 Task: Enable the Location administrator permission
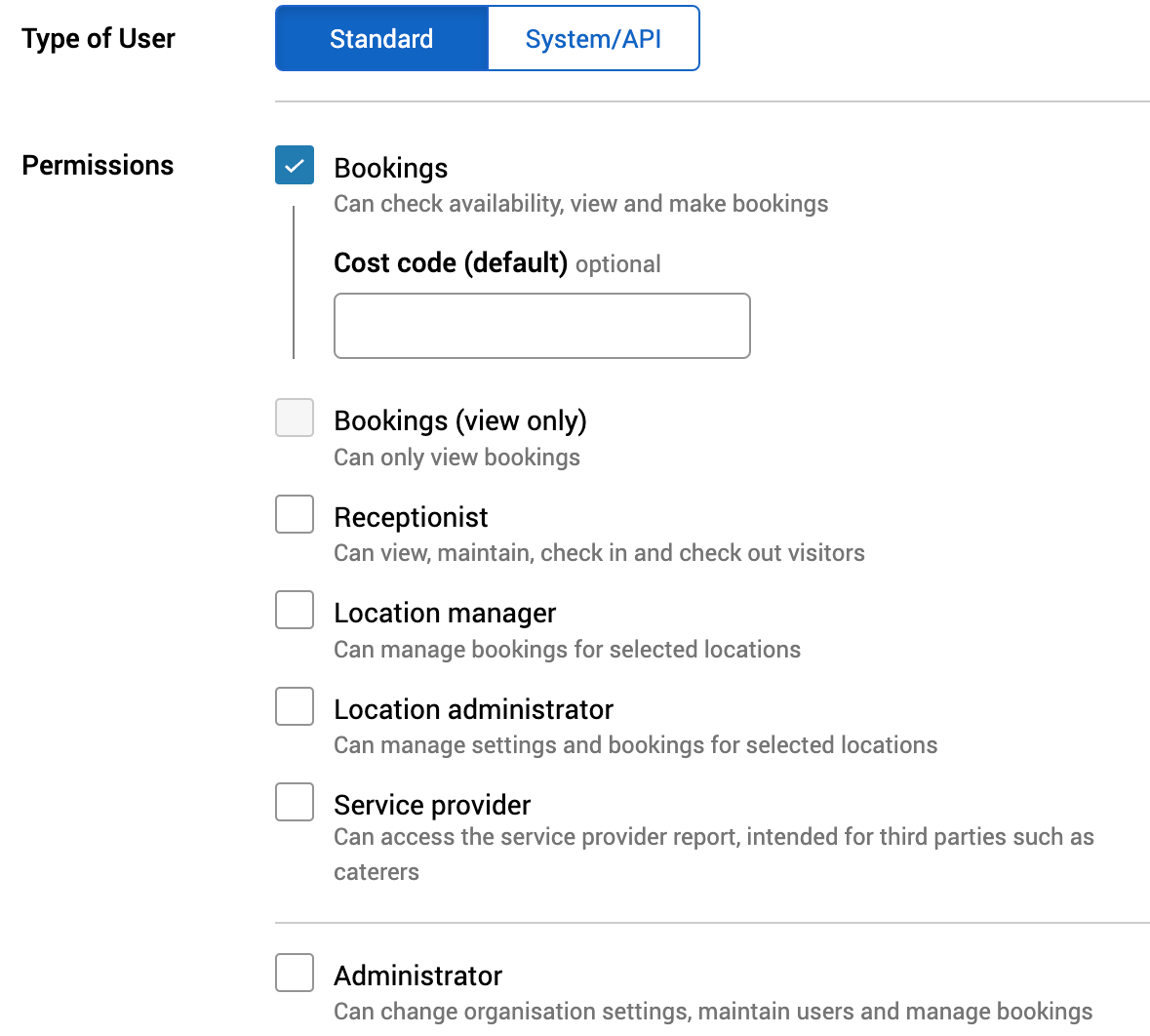tap(294, 706)
